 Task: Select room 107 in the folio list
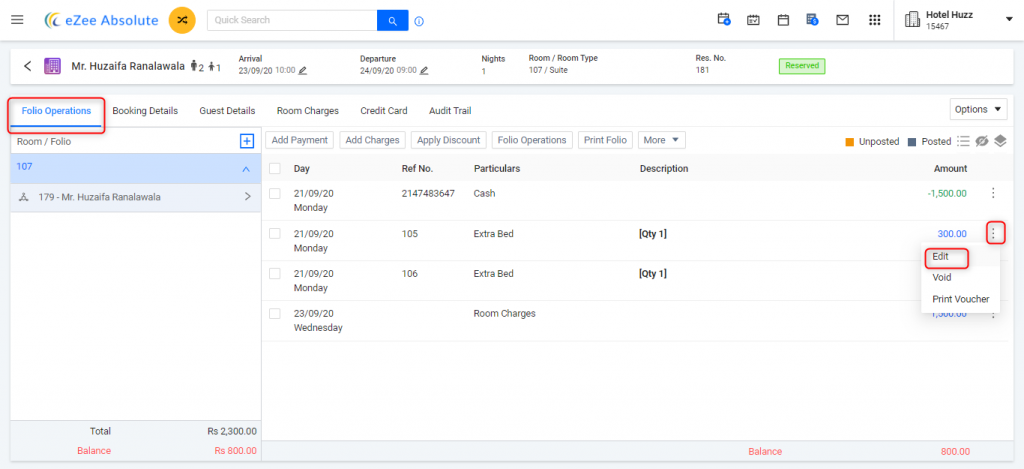coord(135,168)
